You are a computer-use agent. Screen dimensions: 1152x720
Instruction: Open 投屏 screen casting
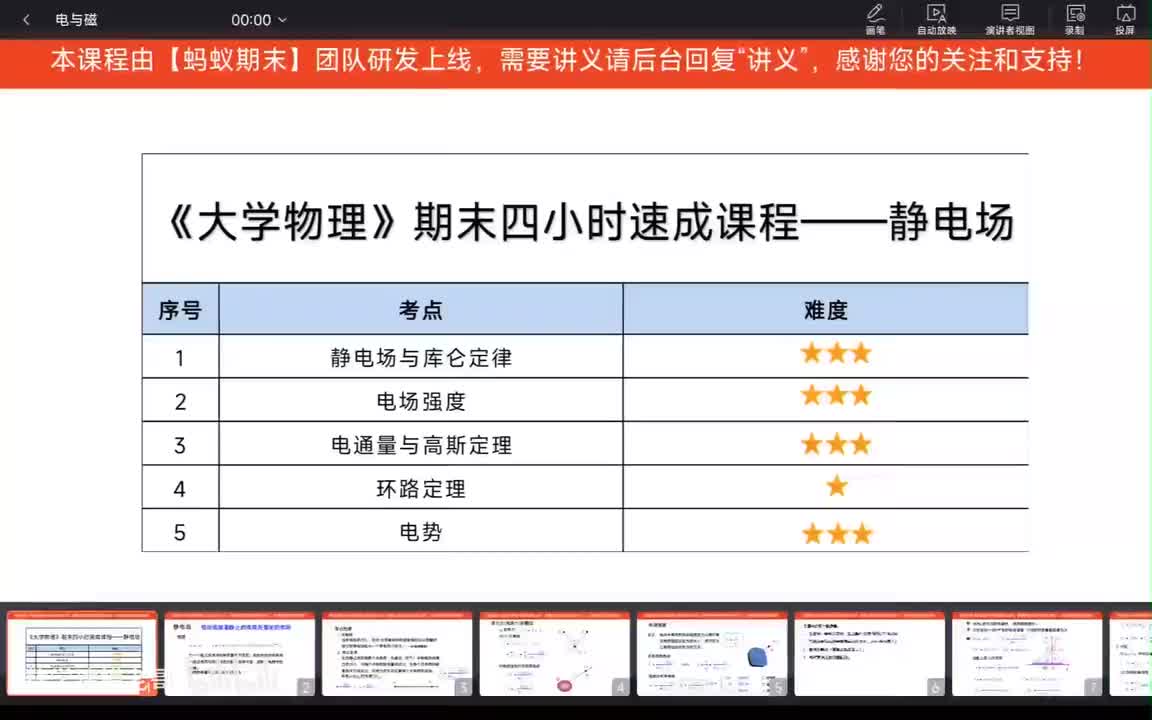click(x=1125, y=19)
